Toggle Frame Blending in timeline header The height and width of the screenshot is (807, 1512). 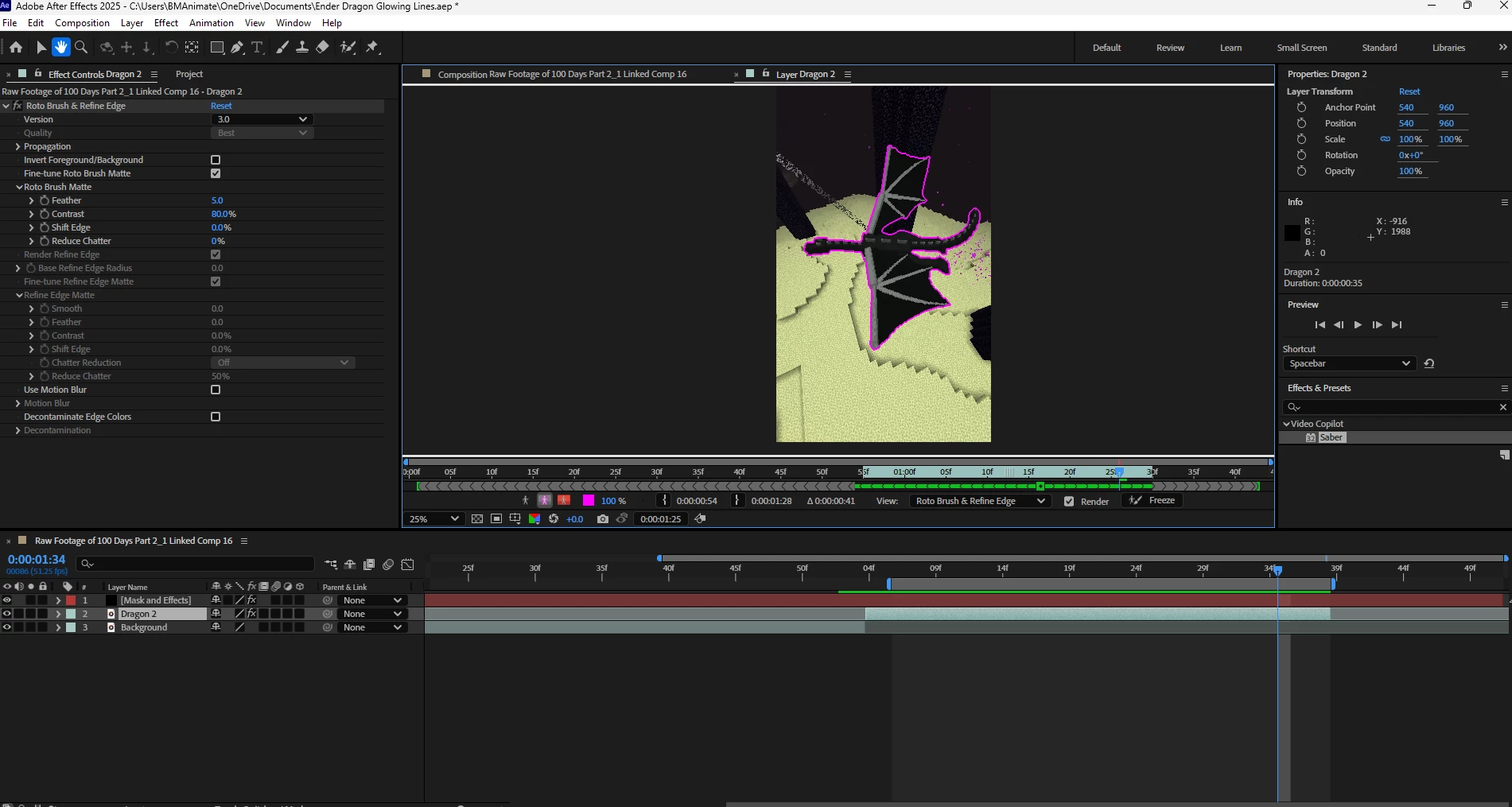[369, 565]
